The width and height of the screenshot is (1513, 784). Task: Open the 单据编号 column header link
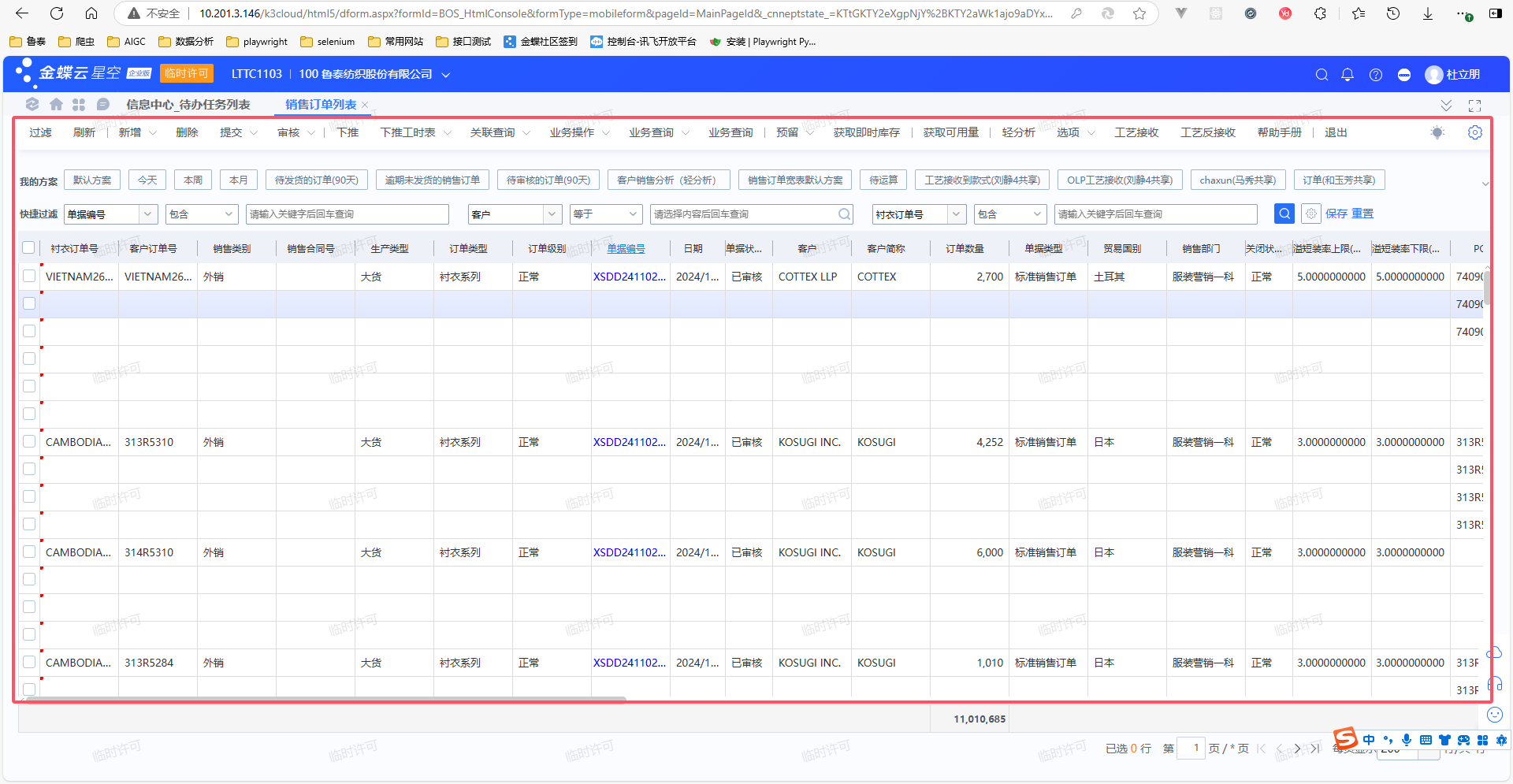(x=626, y=248)
